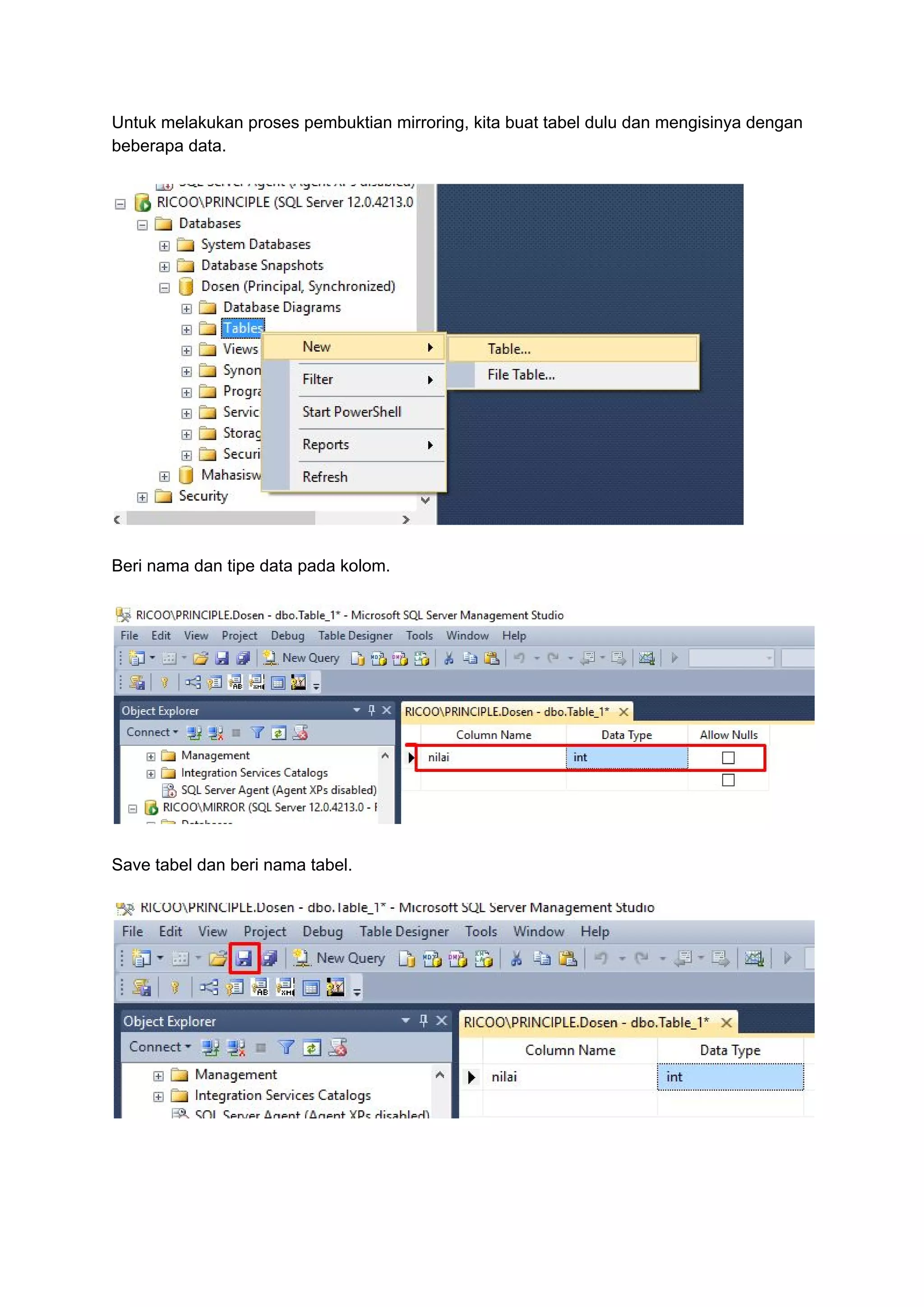Image resolution: width=924 pixels, height=1307 pixels.
Task: Click the Save All icon in the 'Beri nama' step
Action: click(243, 659)
